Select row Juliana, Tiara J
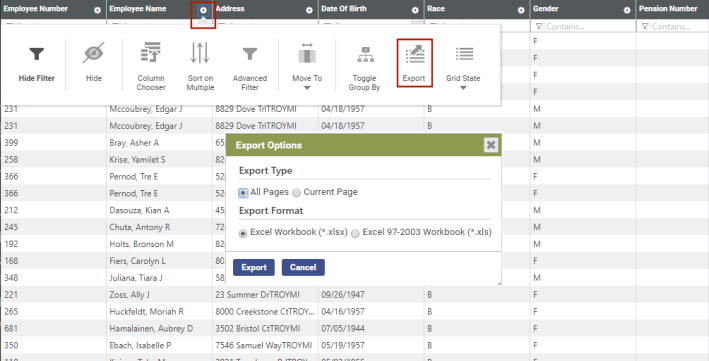Screen dimensions: 709x361 point(136,278)
